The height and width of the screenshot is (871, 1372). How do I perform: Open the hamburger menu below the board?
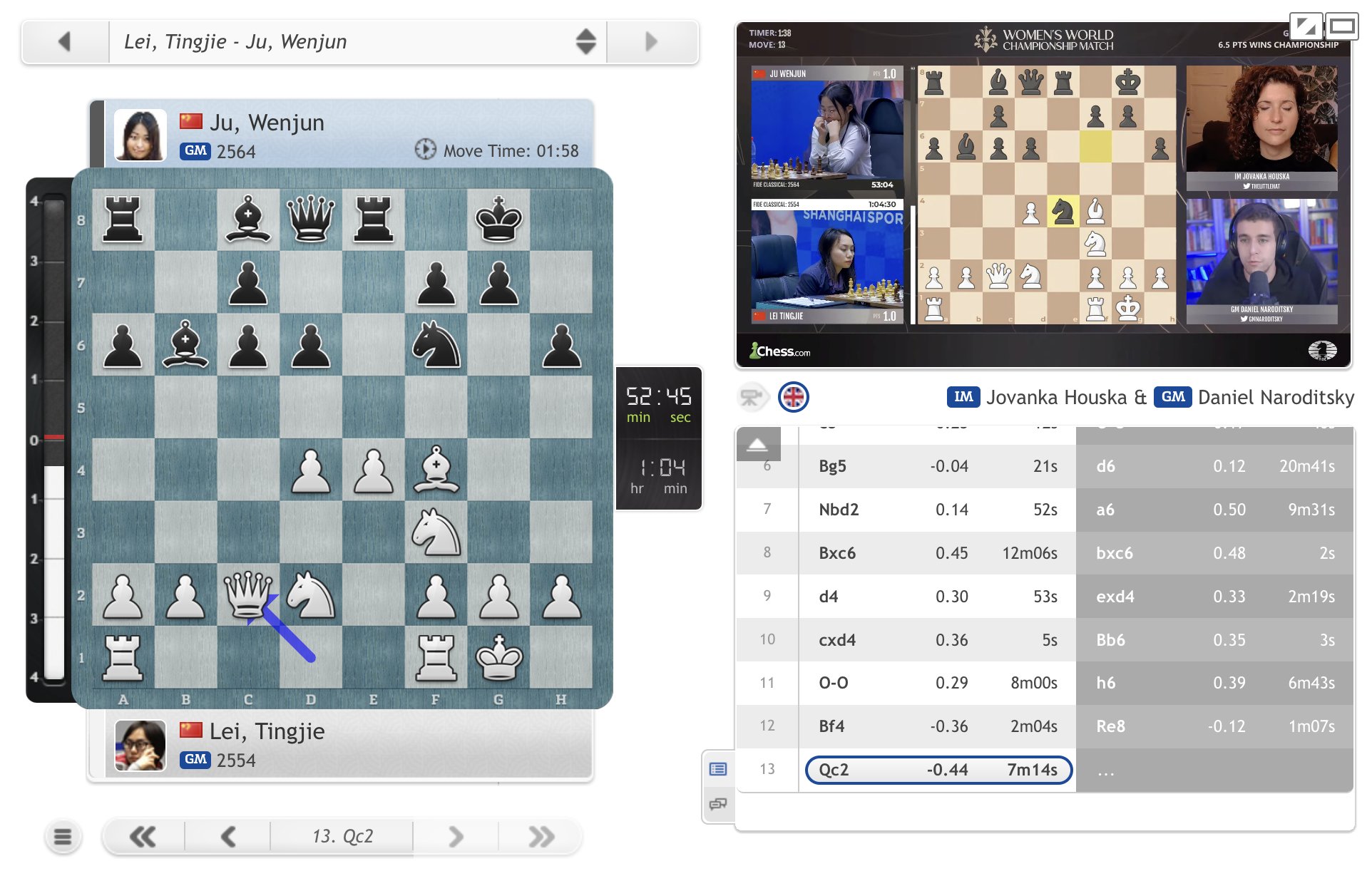63,835
